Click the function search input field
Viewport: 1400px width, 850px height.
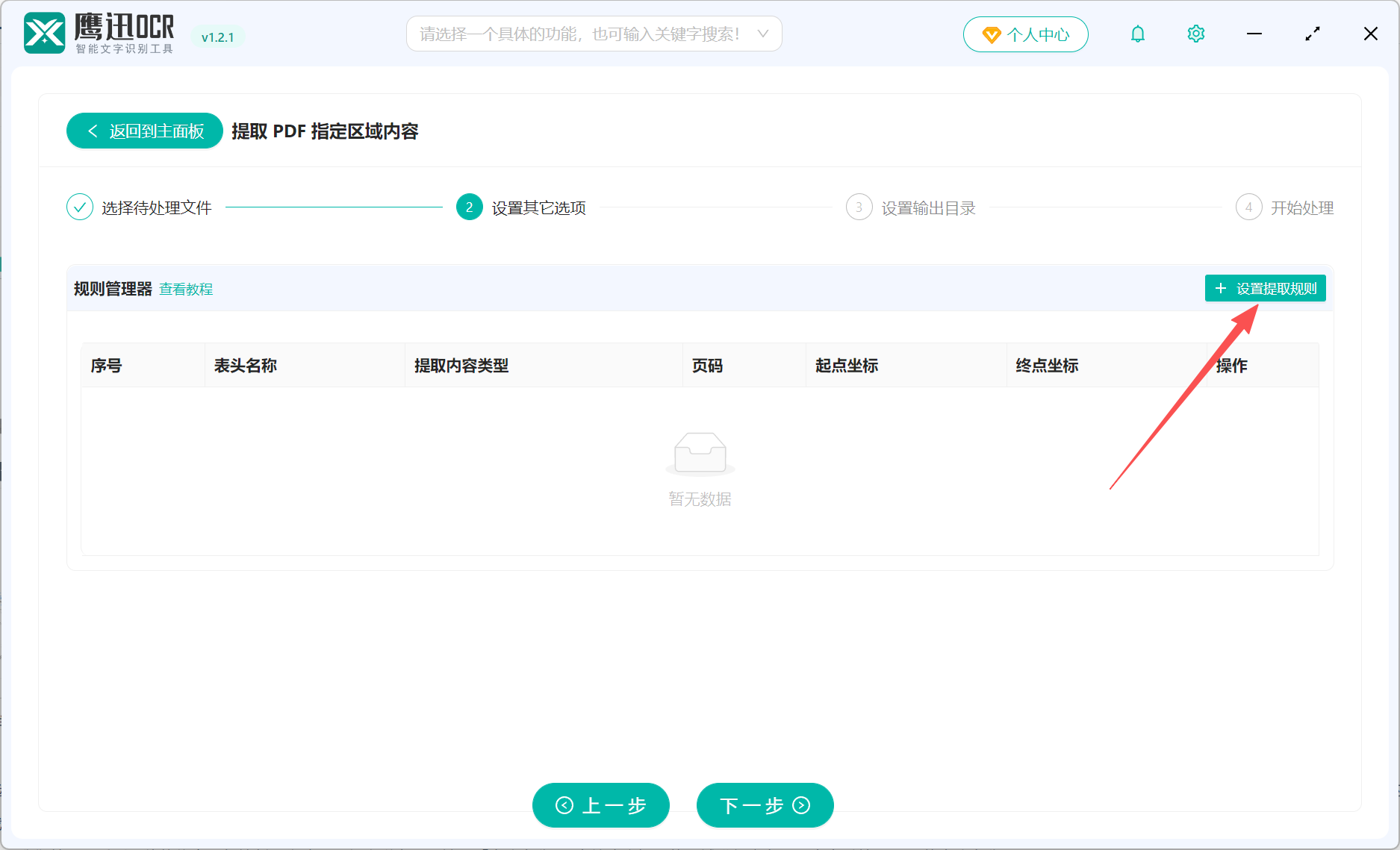click(594, 34)
